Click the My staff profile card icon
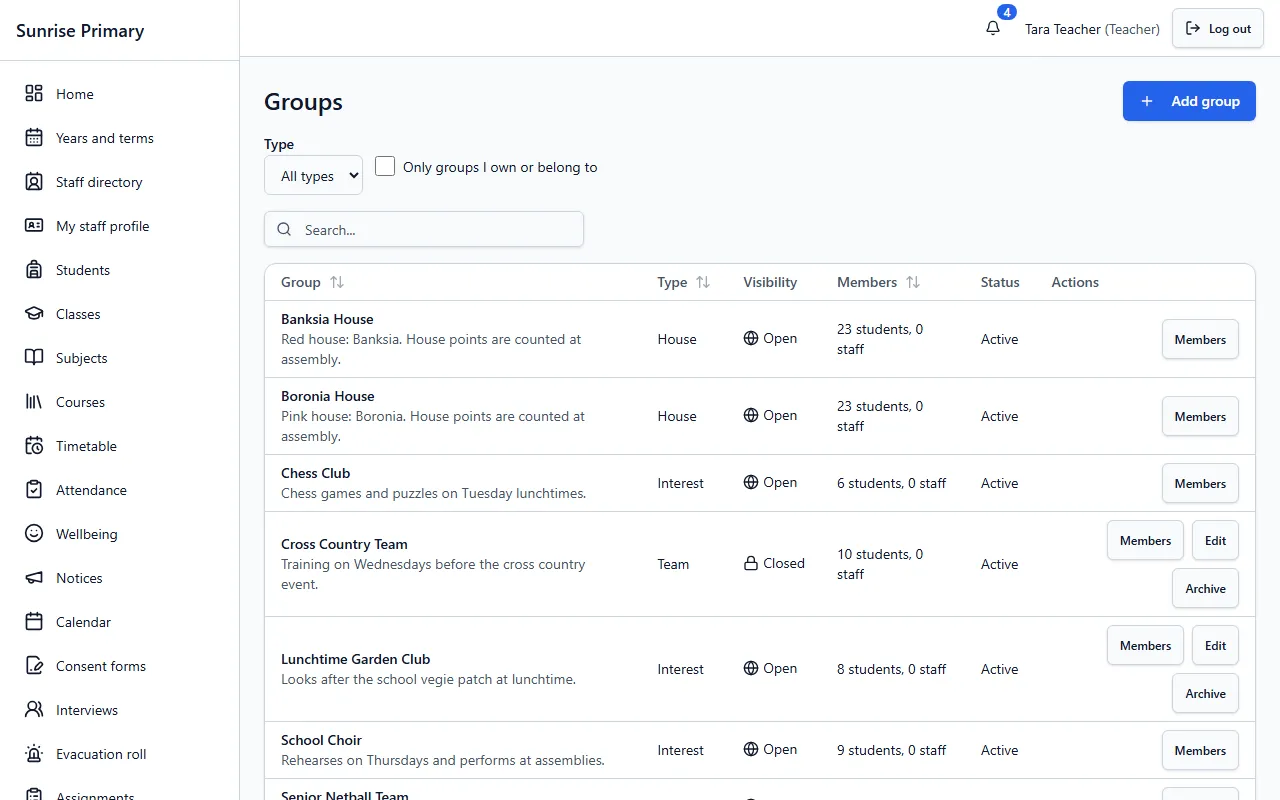The image size is (1280, 800). (x=34, y=226)
